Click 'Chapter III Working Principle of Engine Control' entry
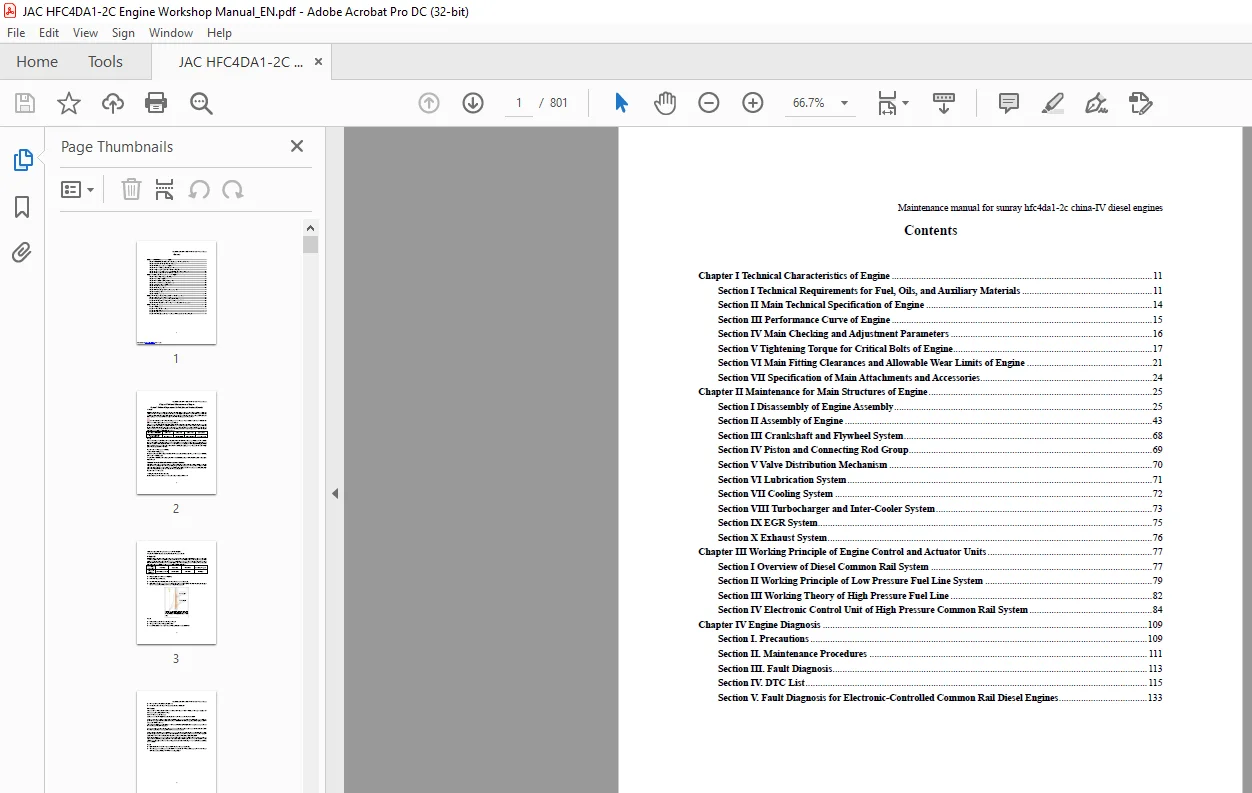 [x=842, y=552]
